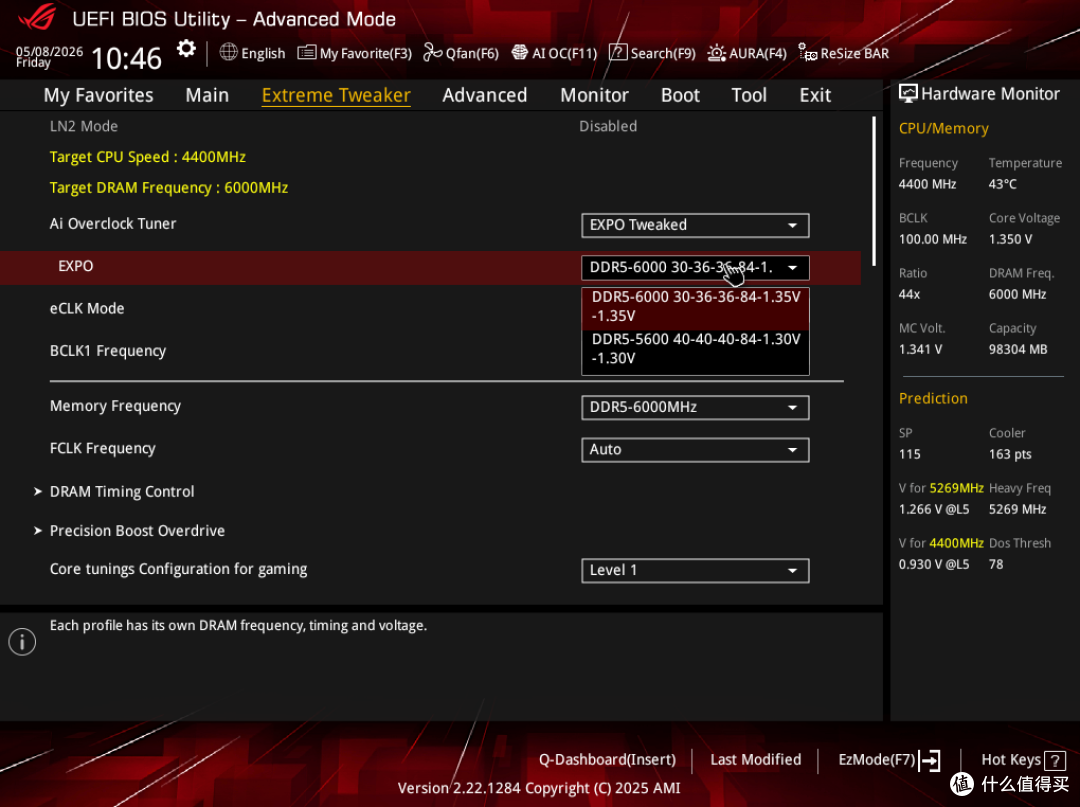This screenshot has width=1080, height=807.
Task: Go to the Monitor tab
Action: 594,95
